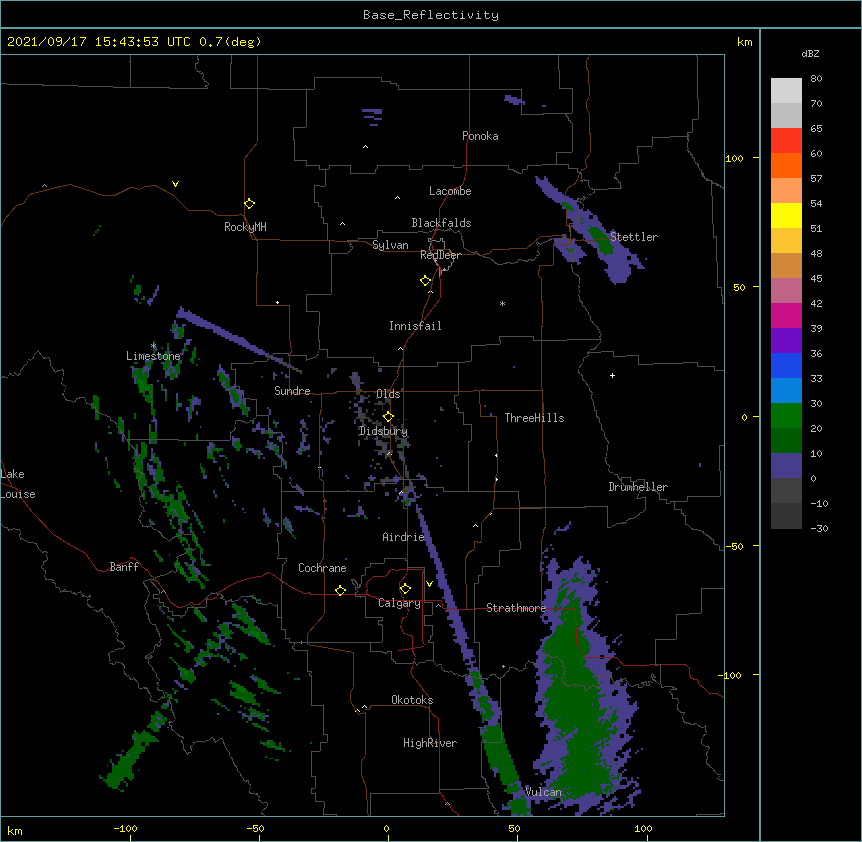Click the Strathmore city label
This screenshot has width=862, height=842.
tap(516, 608)
